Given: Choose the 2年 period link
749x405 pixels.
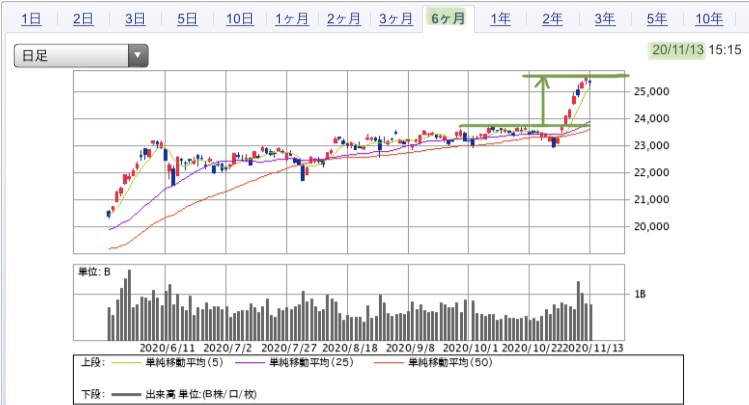Looking at the screenshot, I should coord(552,19).
